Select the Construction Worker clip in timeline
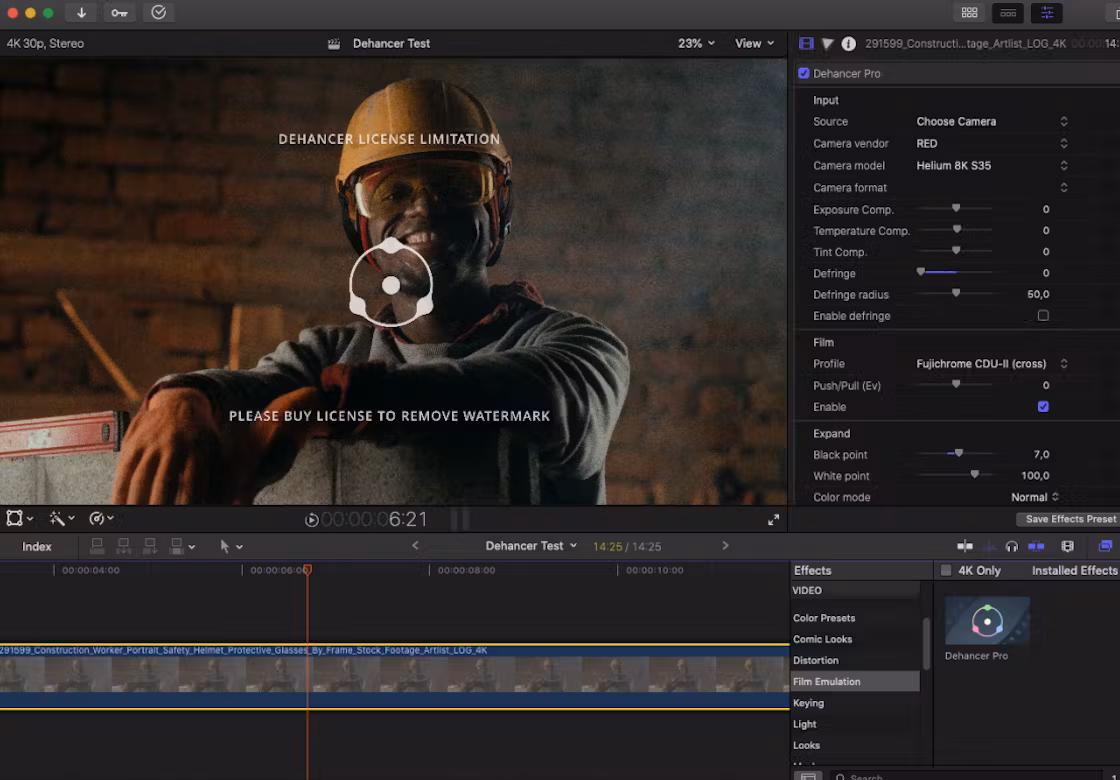 click(394, 677)
